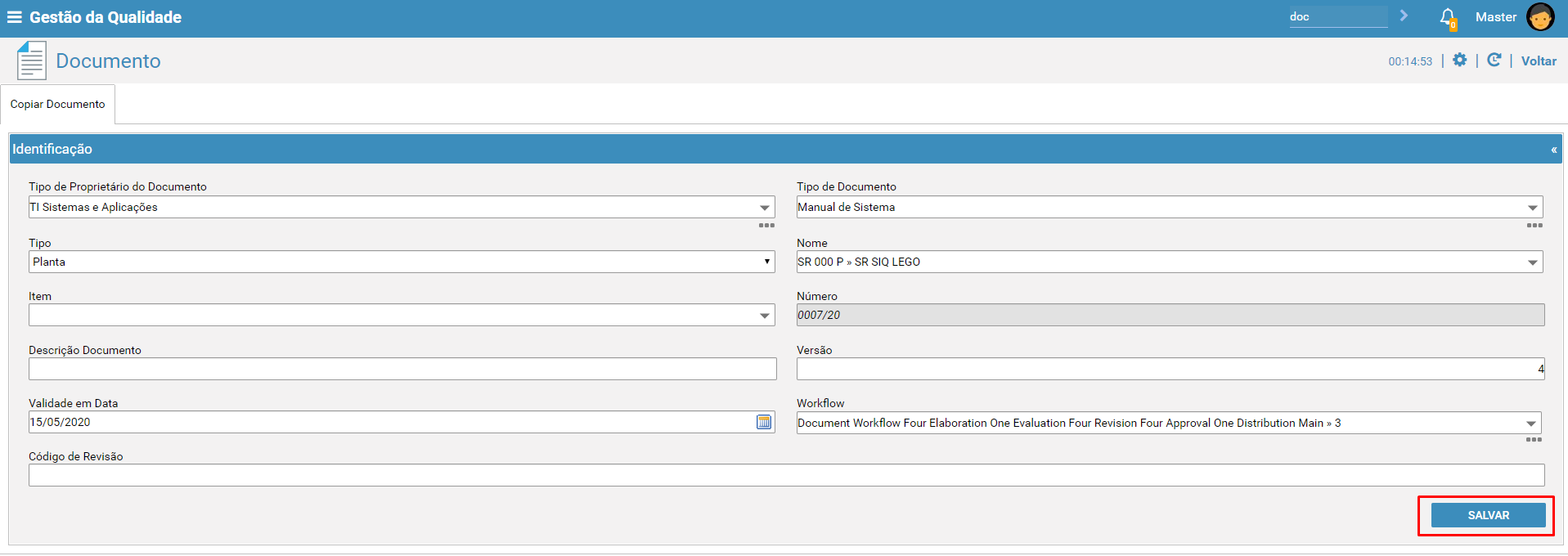Expand the Item dropdown
This screenshot has width=1568, height=556.
pyautogui.click(x=765, y=316)
